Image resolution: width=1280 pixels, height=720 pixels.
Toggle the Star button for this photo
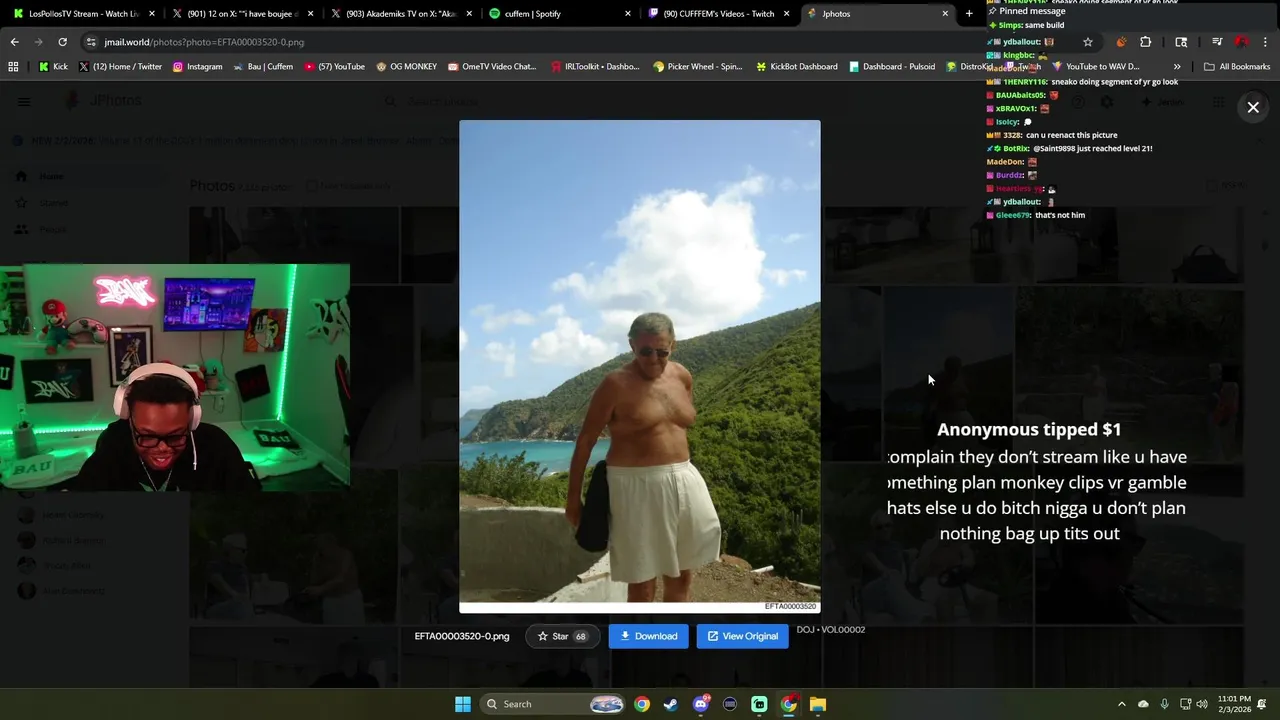pyautogui.click(x=562, y=636)
